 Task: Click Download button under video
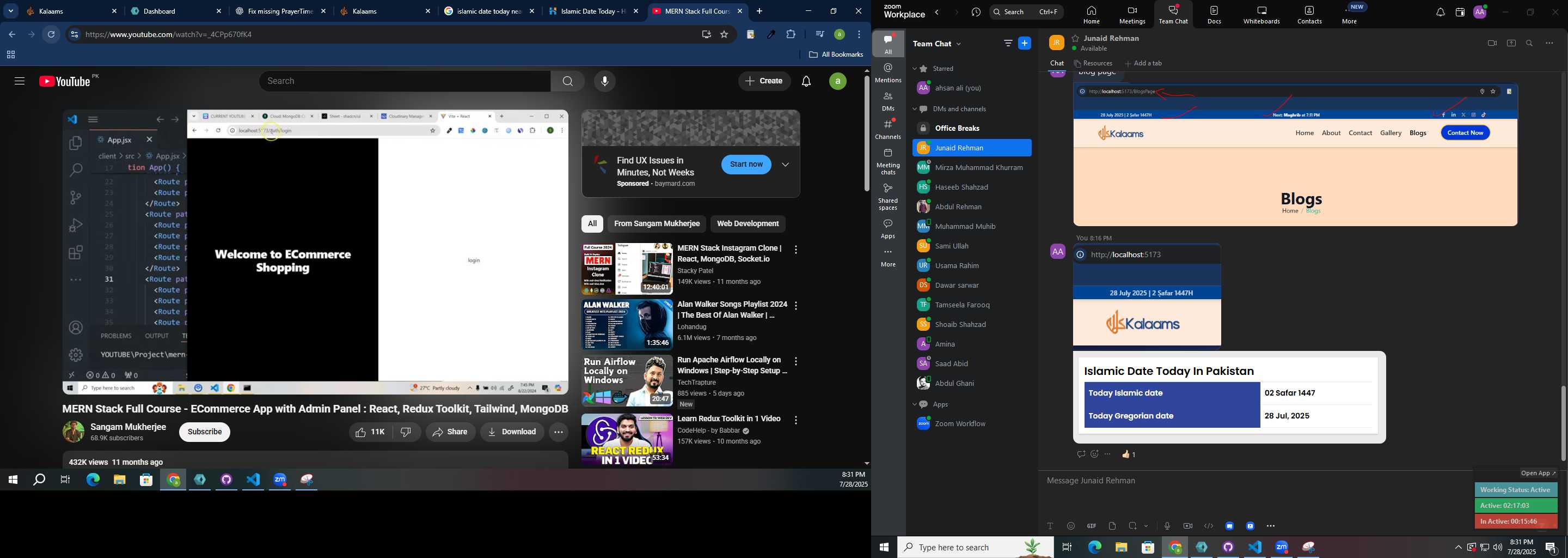point(512,432)
